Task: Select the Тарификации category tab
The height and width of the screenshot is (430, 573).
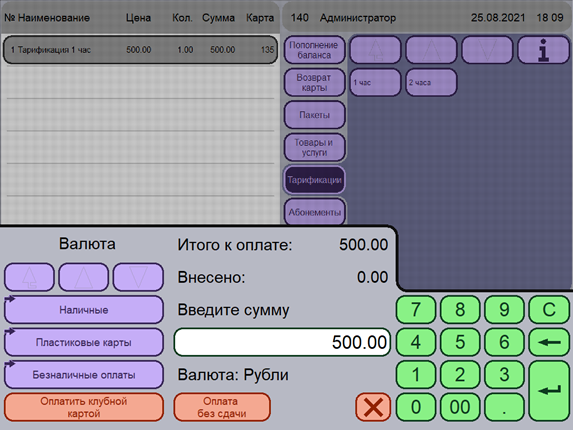Action: tap(314, 180)
